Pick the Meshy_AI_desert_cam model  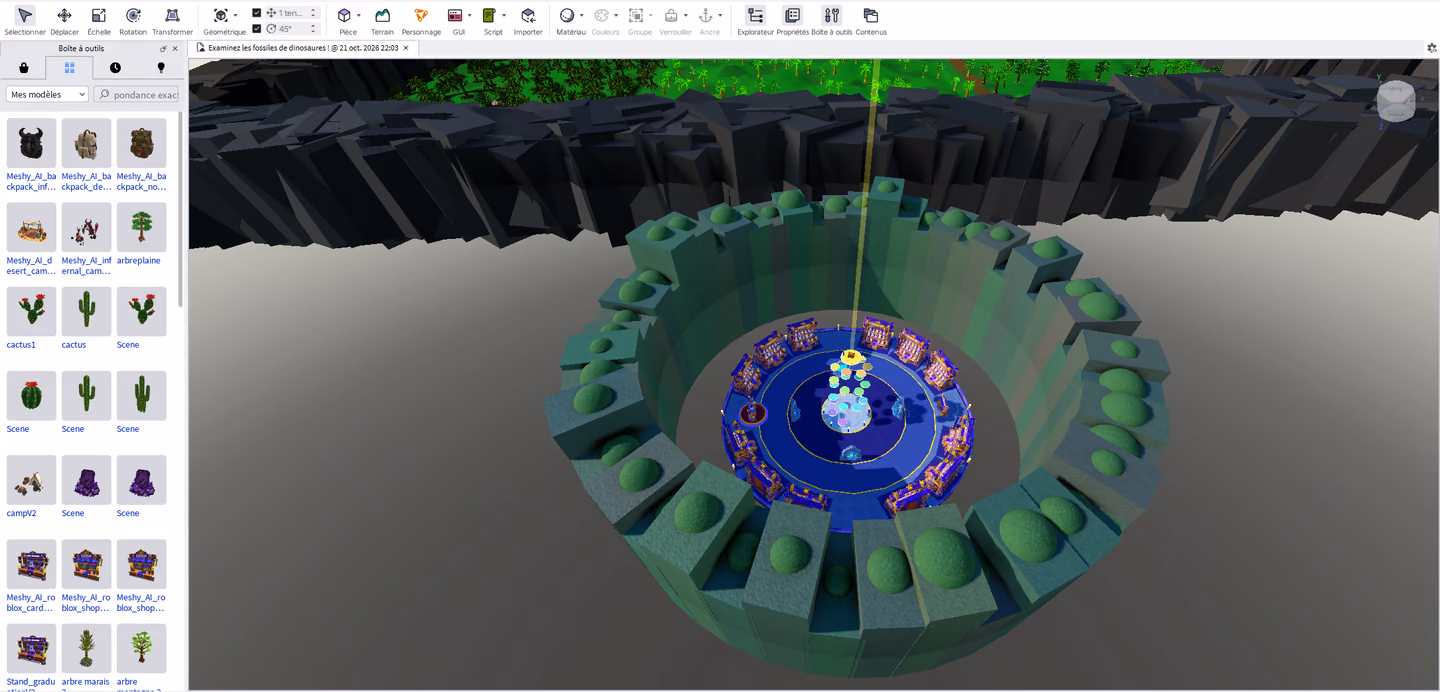point(31,227)
